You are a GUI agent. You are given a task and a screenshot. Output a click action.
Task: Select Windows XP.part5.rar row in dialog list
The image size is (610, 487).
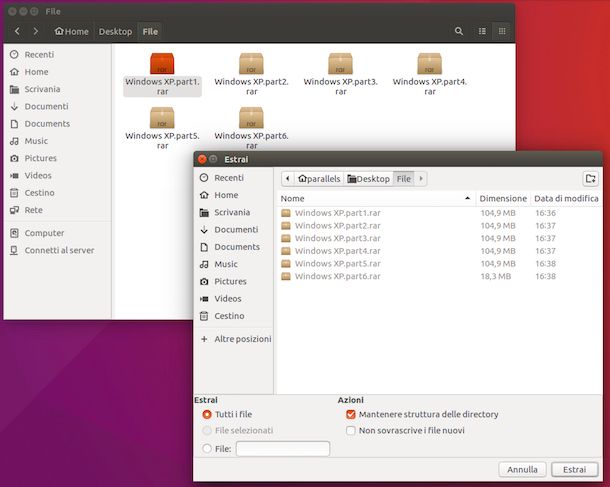(439, 263)
